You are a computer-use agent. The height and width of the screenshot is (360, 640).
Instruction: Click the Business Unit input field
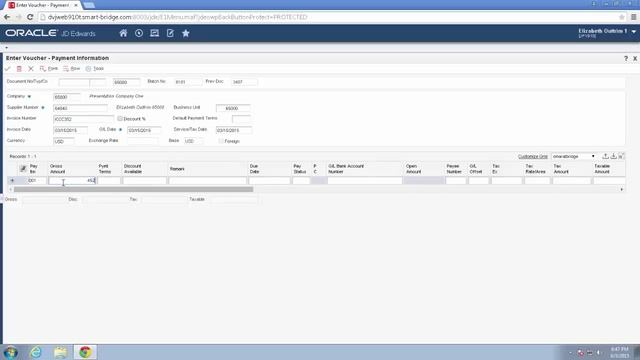click(233, 108)
